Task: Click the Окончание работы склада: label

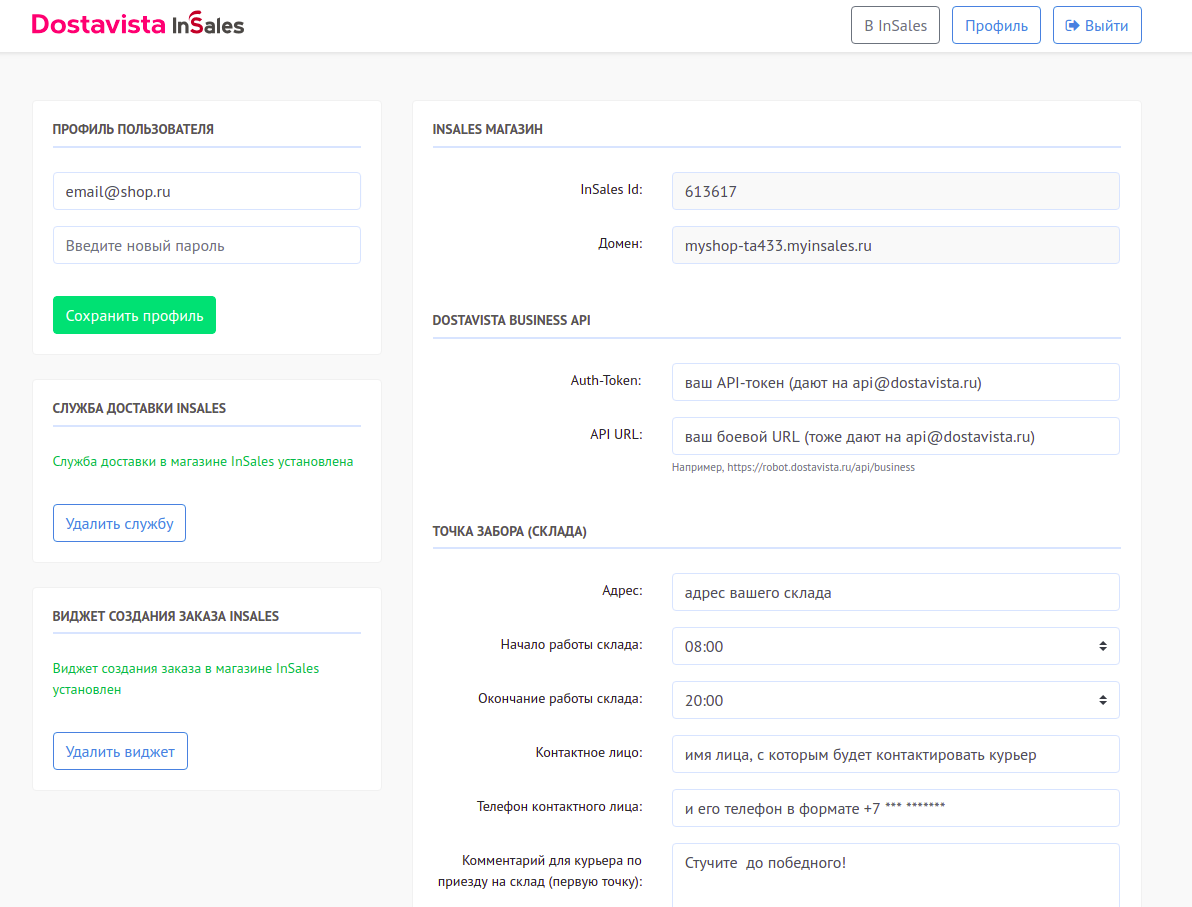Action: (560, 698)
